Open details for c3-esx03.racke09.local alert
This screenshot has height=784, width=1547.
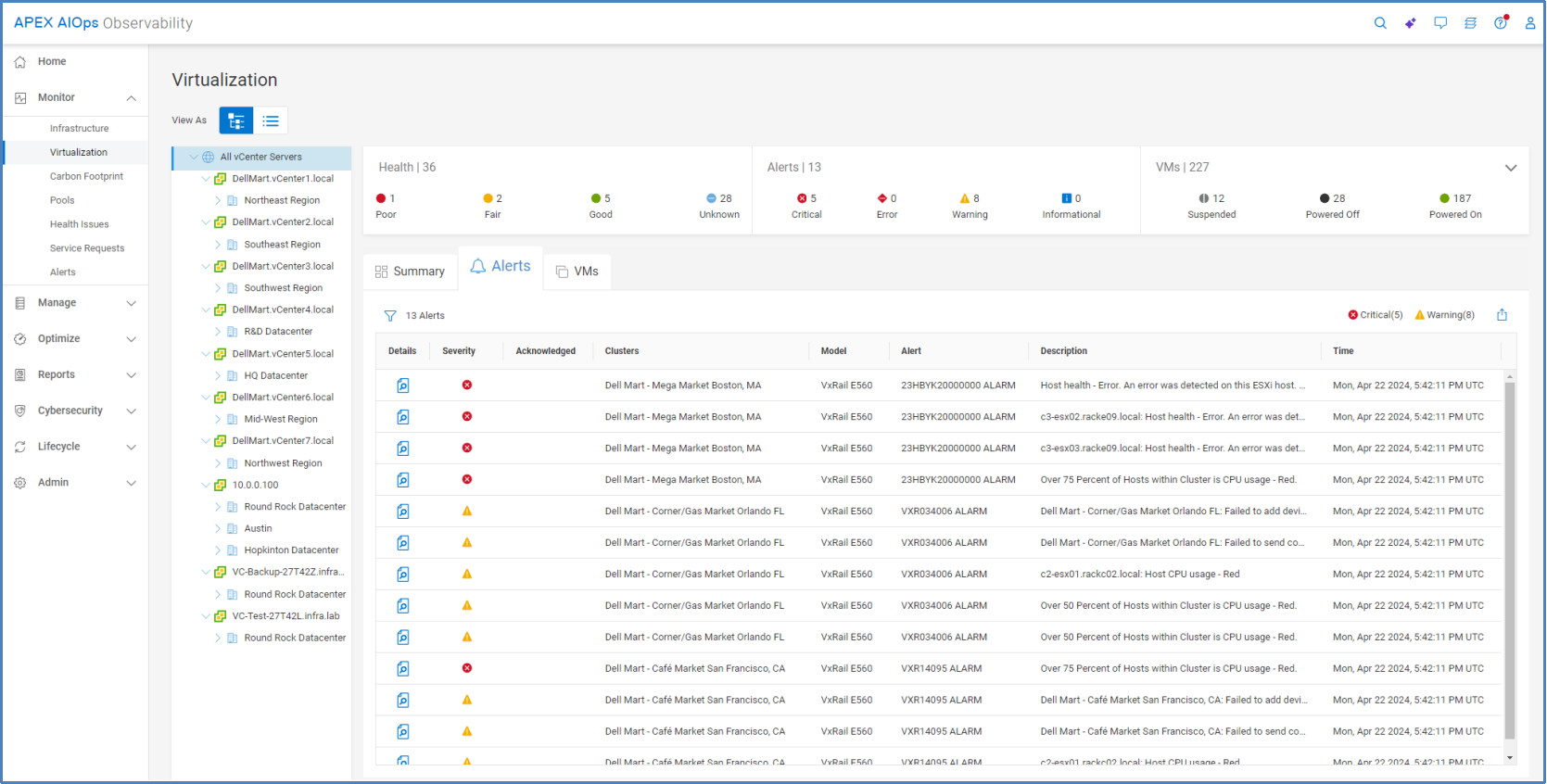tap(403, 449)
